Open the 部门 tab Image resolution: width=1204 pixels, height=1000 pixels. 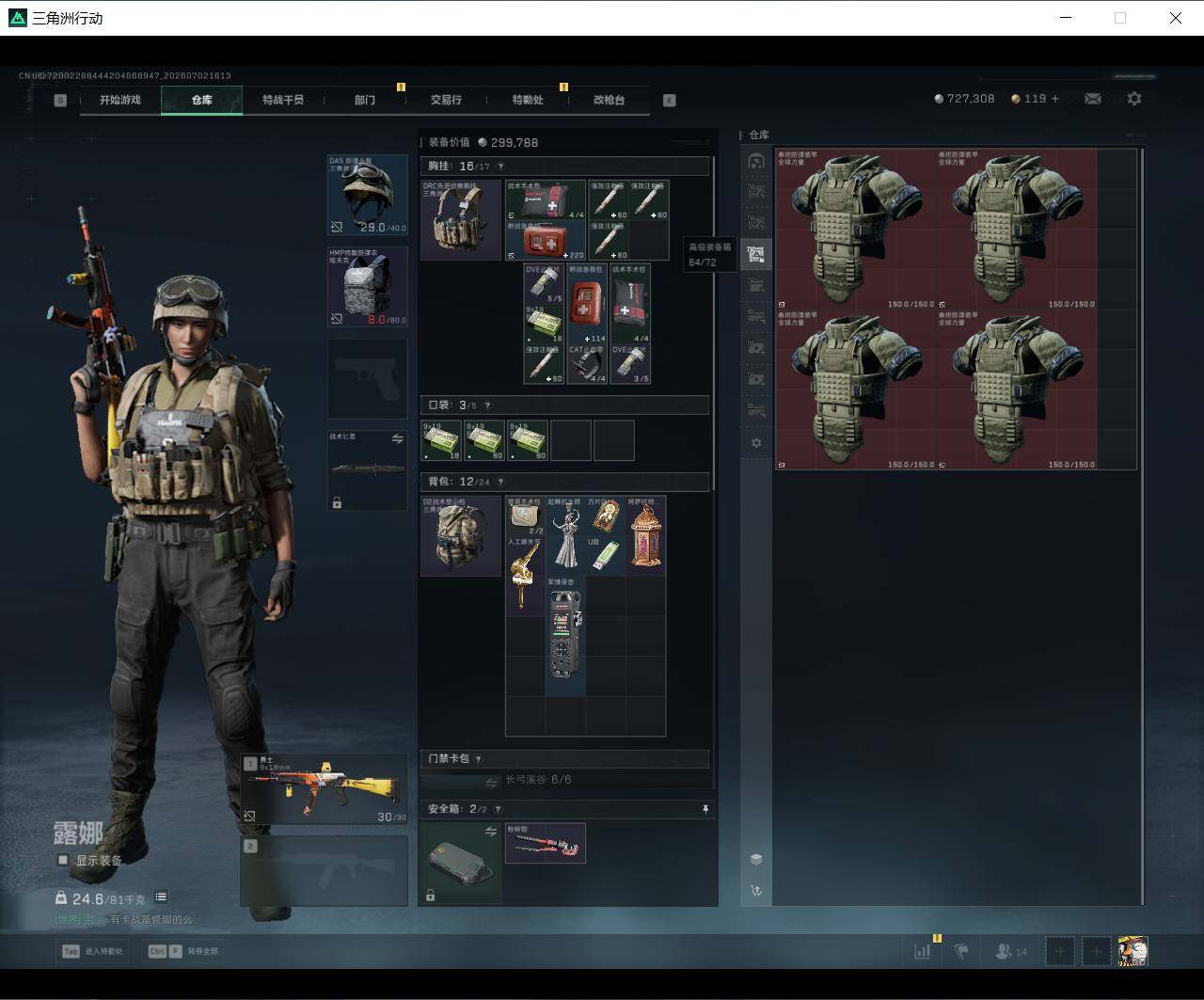(x=365, y=100)
